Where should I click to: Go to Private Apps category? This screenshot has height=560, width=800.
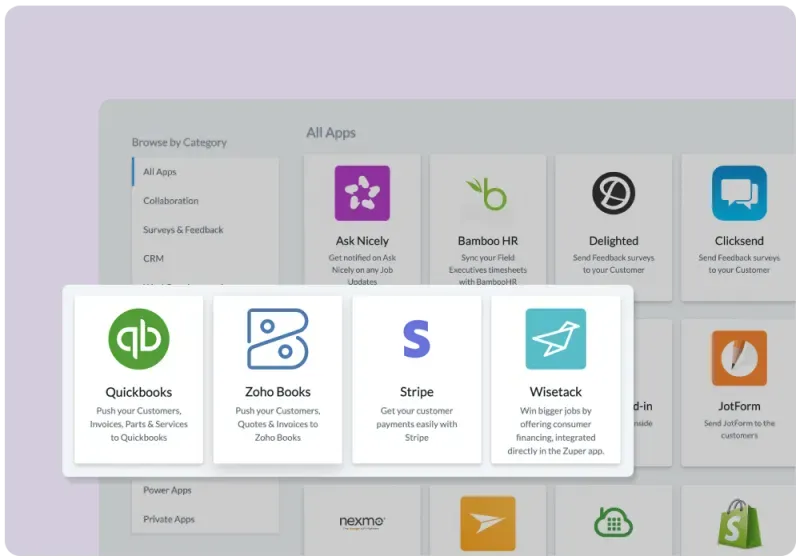pos(169,520)
